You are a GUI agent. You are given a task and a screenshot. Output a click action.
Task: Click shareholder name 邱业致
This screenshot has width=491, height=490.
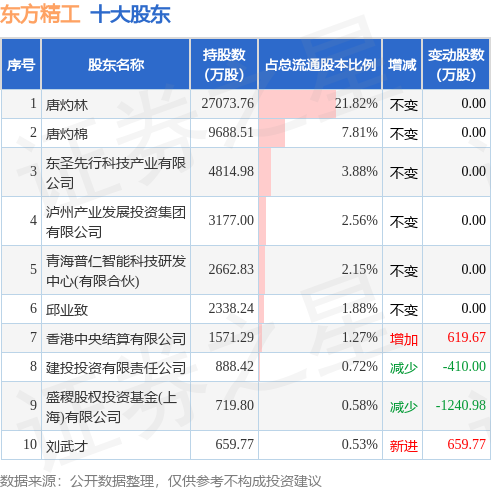click(x=67, y=310)
